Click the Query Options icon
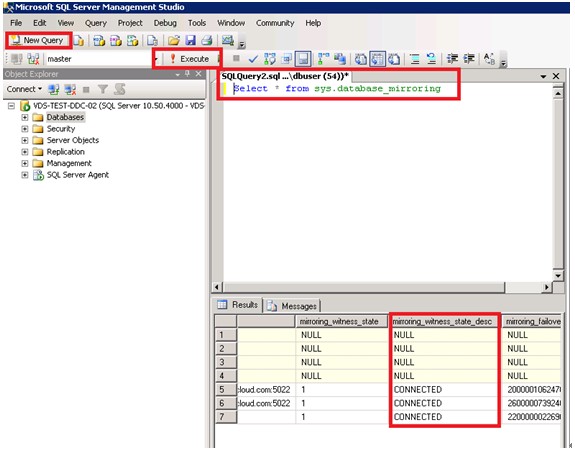 pos(287,59)
